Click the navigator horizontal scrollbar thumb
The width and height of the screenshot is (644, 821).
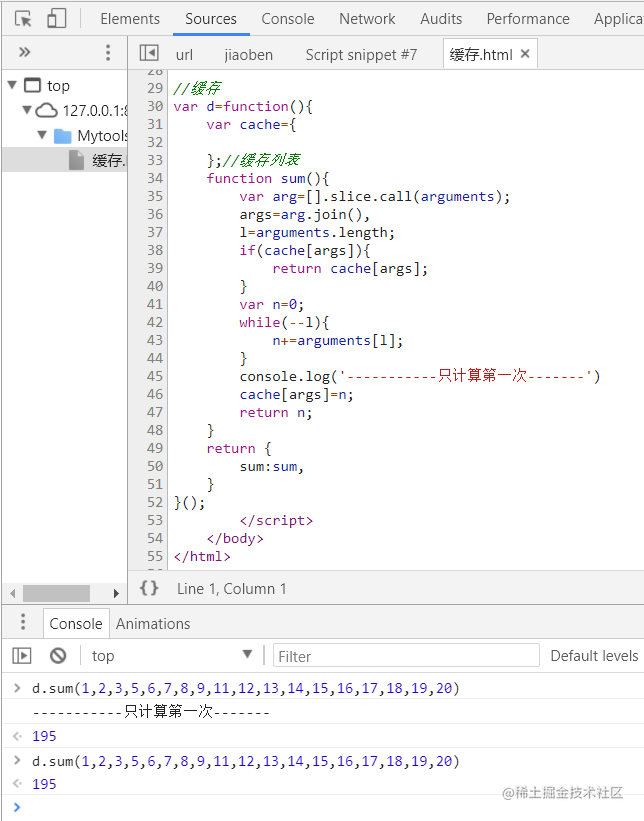[57, 593]
